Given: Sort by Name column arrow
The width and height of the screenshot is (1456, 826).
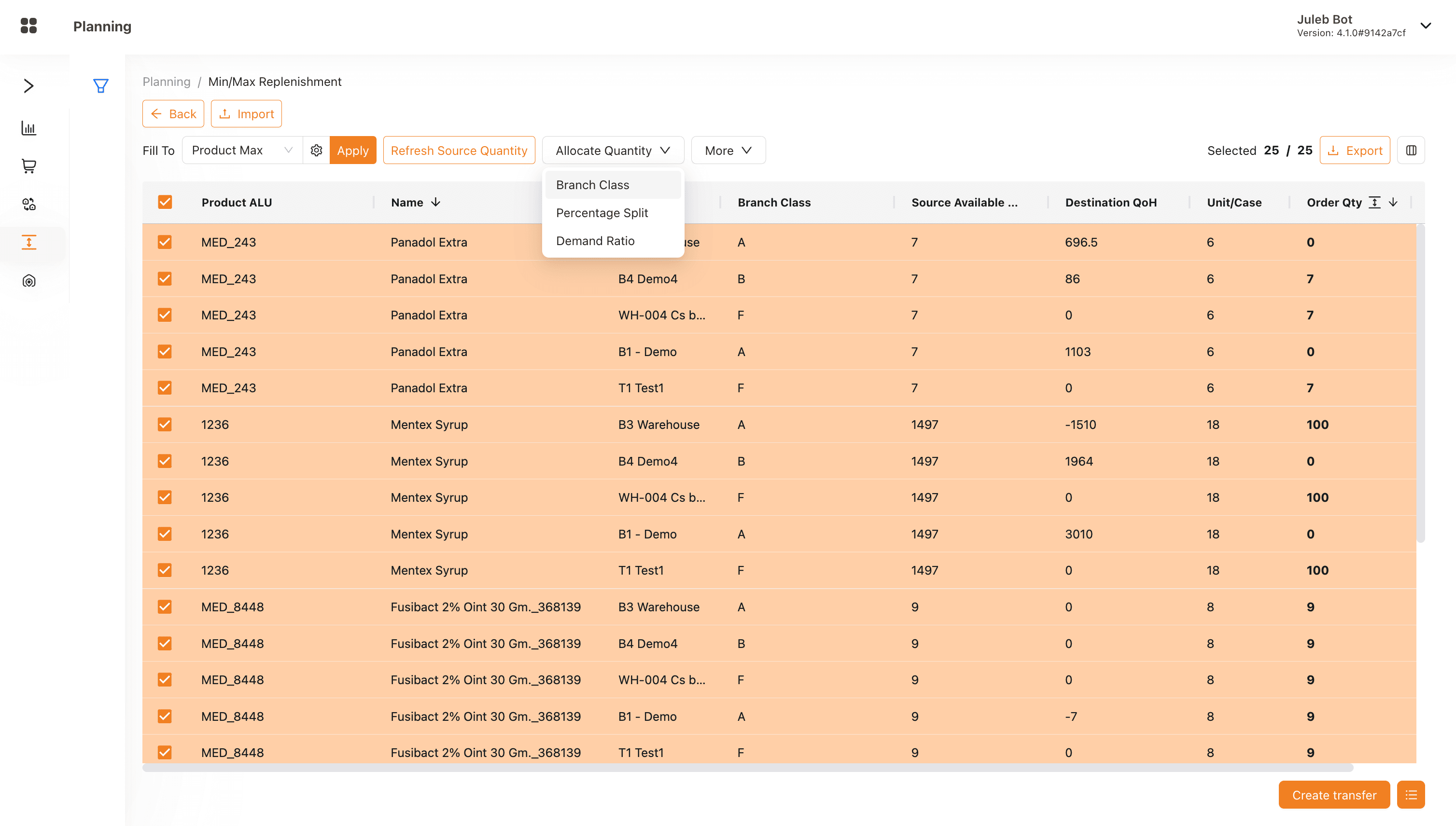Looking at the screenshot, I should [x=435, y=203].
